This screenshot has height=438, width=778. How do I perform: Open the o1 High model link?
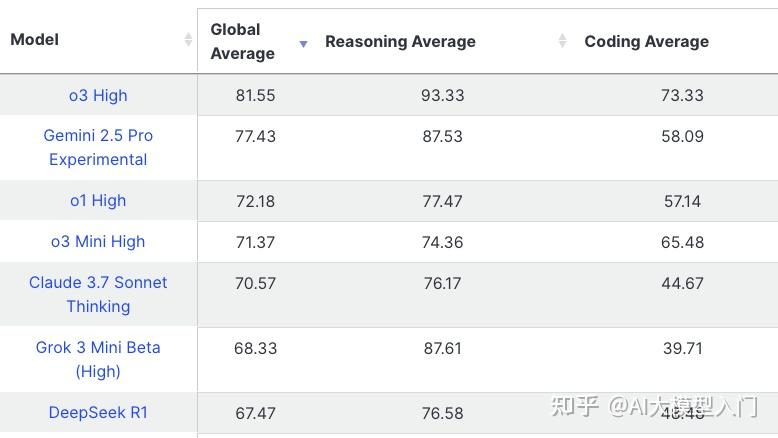coord(98,200)
